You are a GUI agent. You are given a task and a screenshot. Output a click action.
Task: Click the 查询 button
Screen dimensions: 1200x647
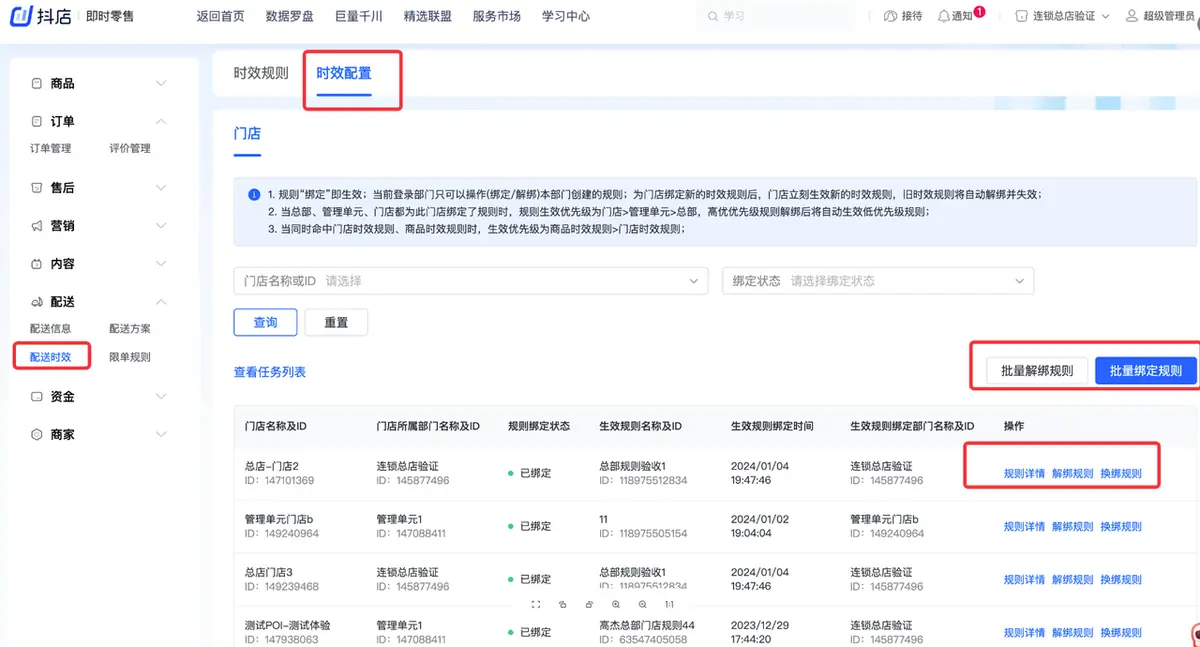coord(265,322)
